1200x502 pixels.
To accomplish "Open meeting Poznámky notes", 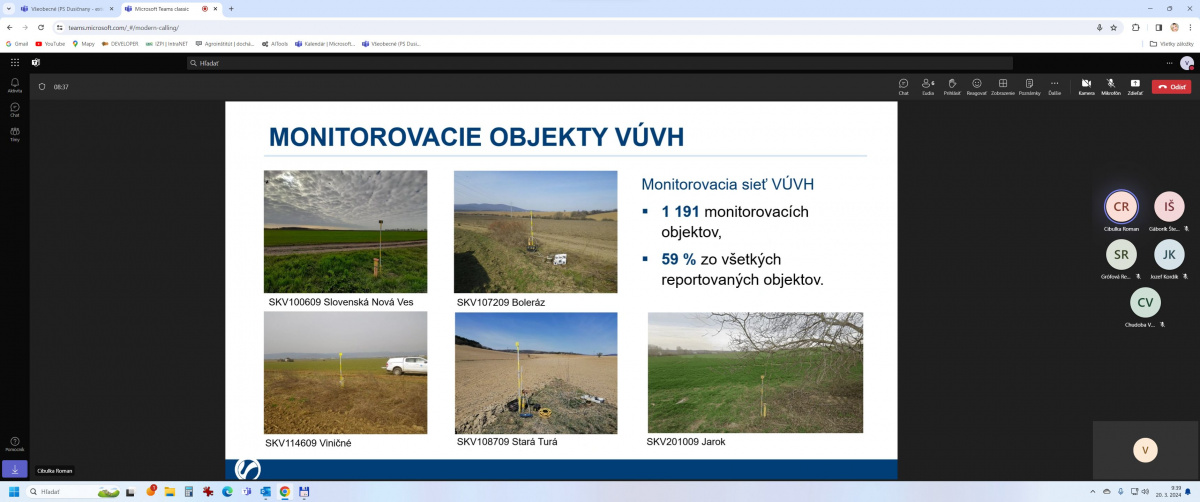I will (x=1029, y=86).
